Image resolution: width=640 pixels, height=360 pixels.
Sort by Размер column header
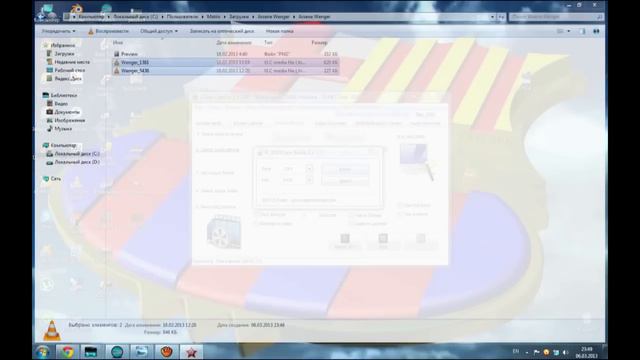click(x=319, y=42)
